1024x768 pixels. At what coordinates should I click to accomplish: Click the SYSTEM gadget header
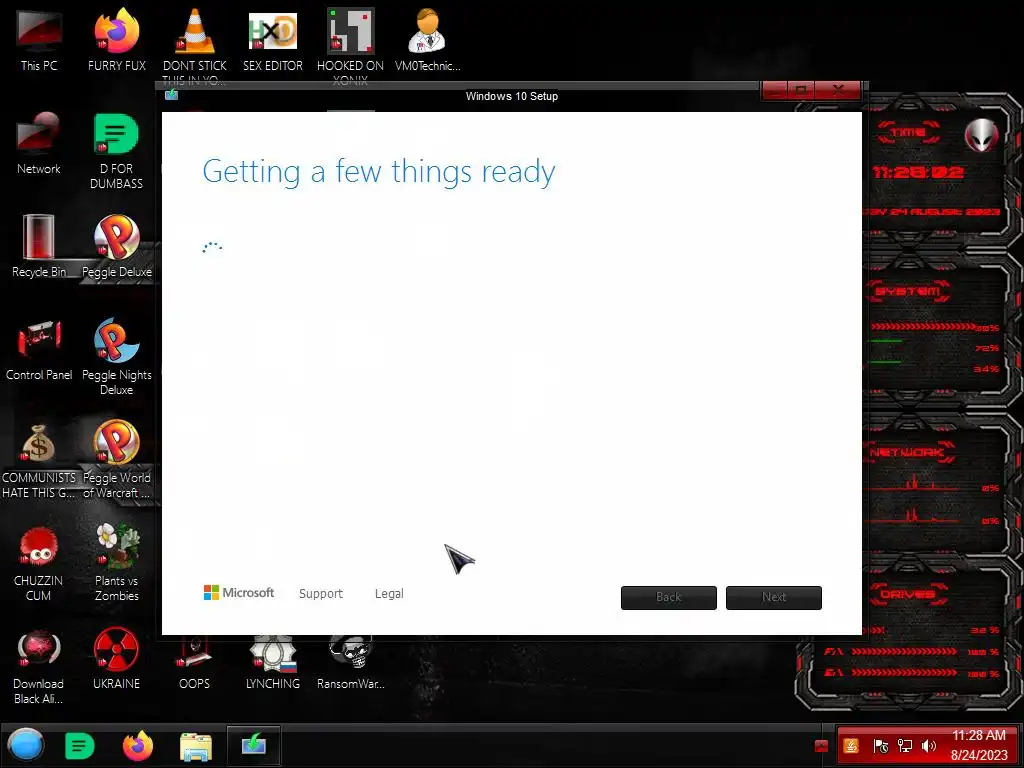coord(908,291)
